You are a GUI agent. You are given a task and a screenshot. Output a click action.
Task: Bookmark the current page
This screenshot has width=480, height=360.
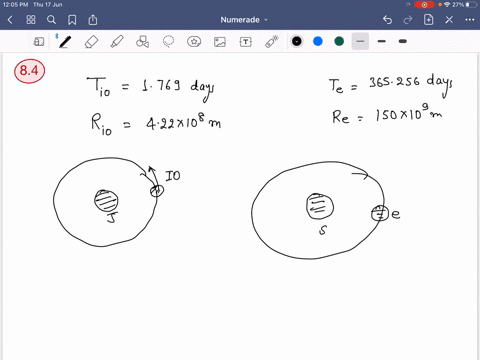(72, 20)
